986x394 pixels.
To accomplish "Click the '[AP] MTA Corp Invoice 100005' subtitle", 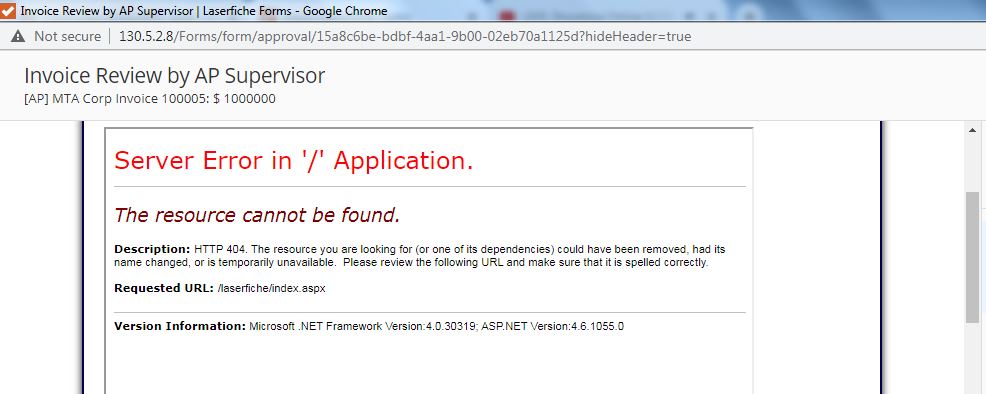I will click(150, 99).
